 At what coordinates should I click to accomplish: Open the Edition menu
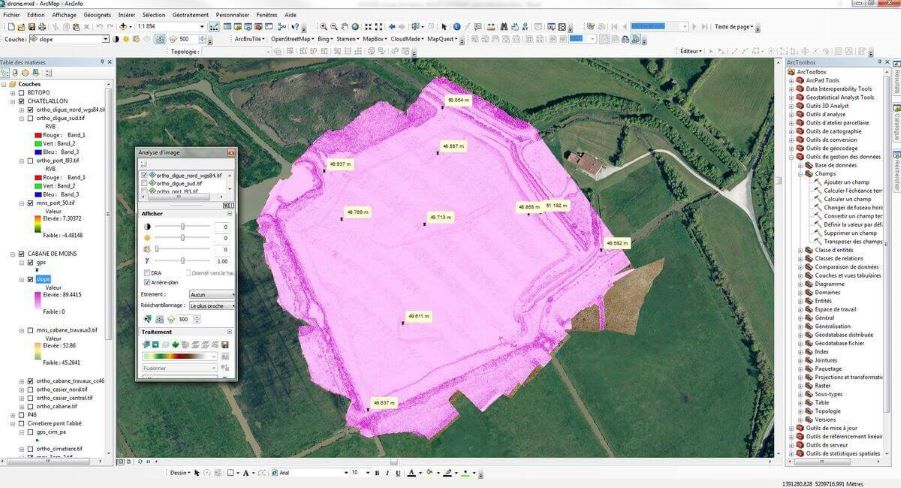click(x=36, y=14)
